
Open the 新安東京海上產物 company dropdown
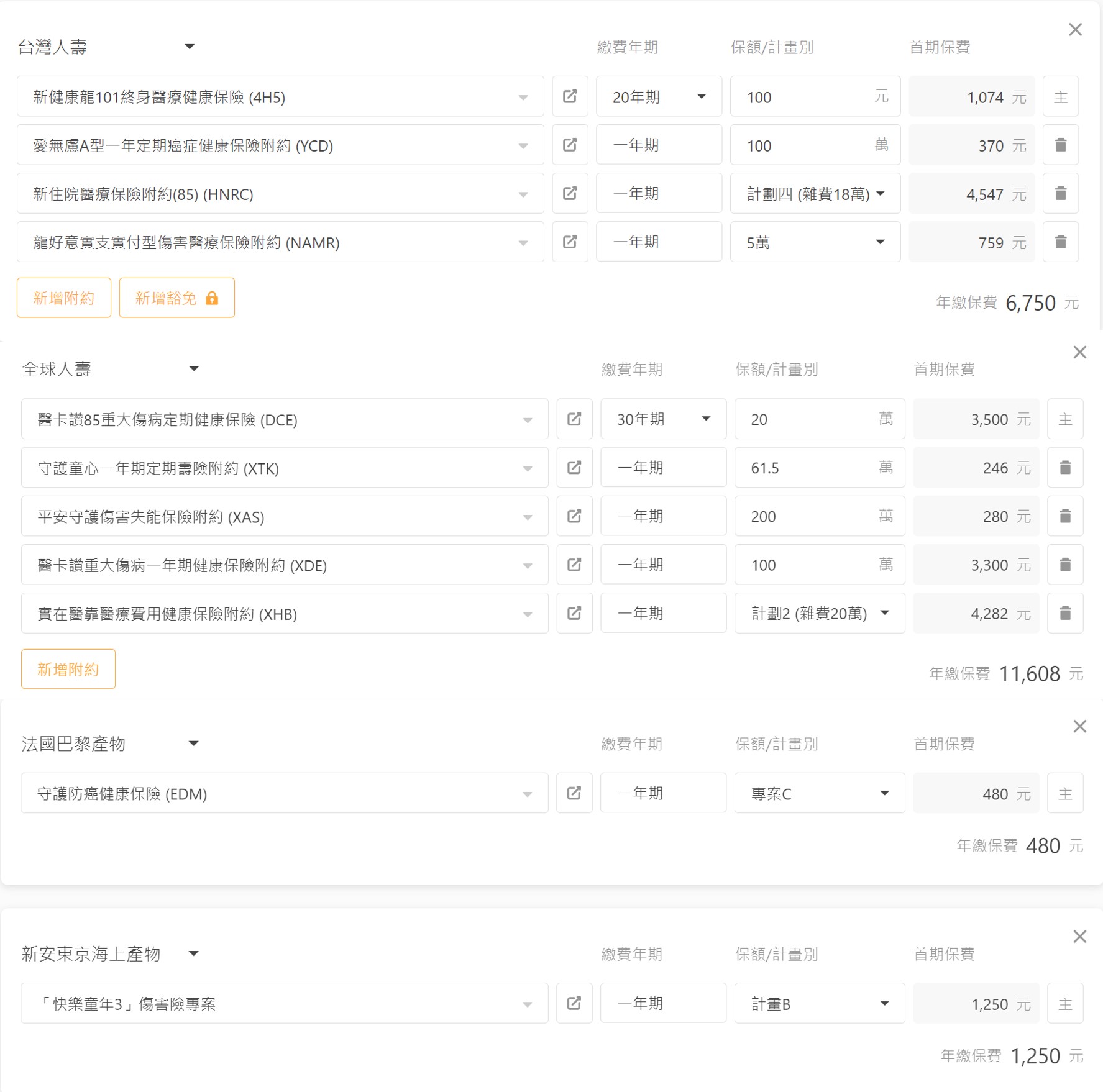pyautogui.click(x=111, y=953)
